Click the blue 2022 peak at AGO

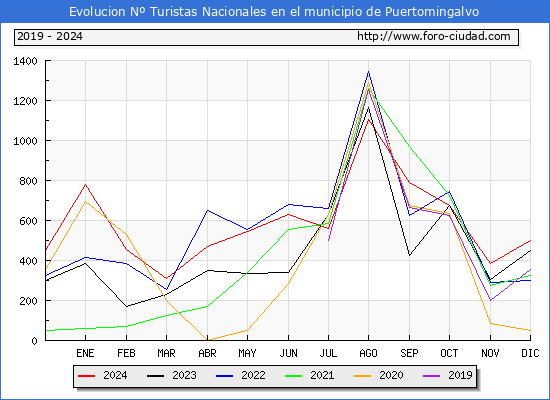[368, 72]
